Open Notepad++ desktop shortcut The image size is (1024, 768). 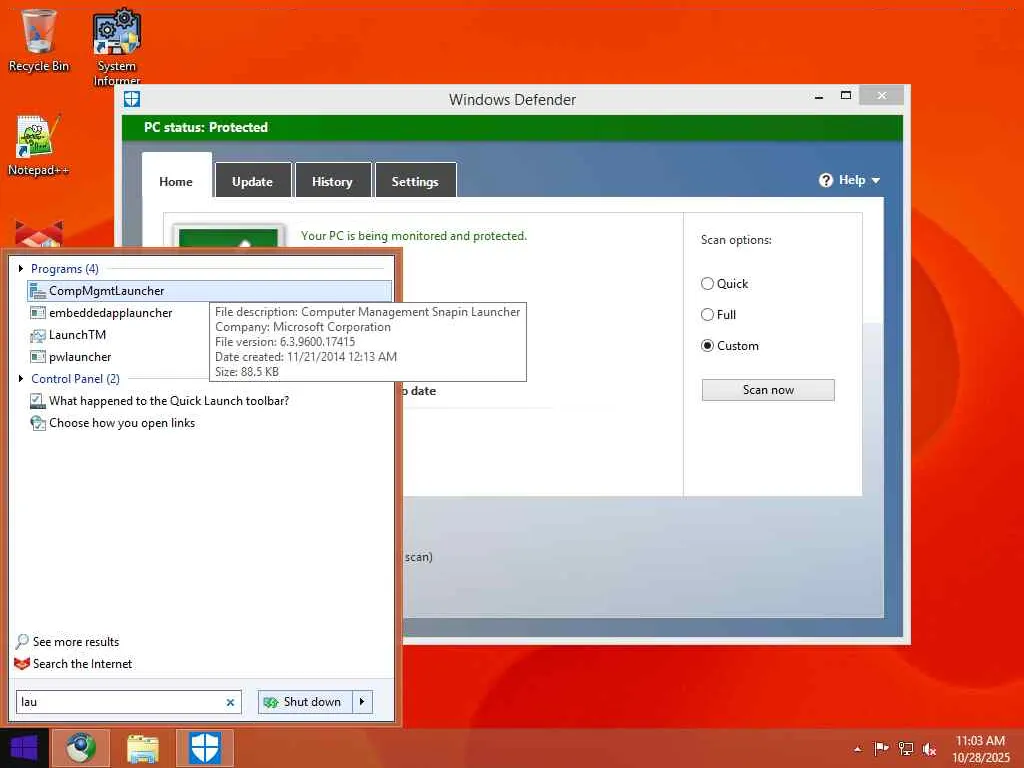point(39,145)
